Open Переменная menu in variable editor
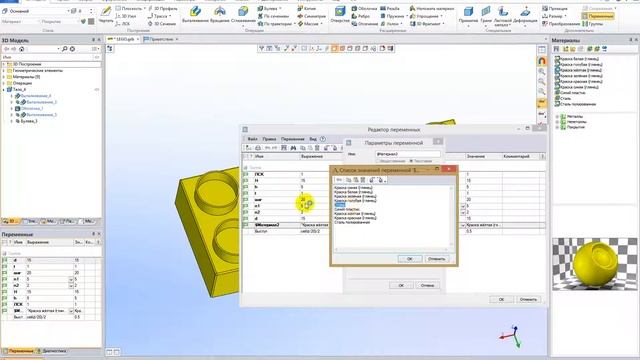The height and width of the screenshot is (360, 640). coord(293,139)
